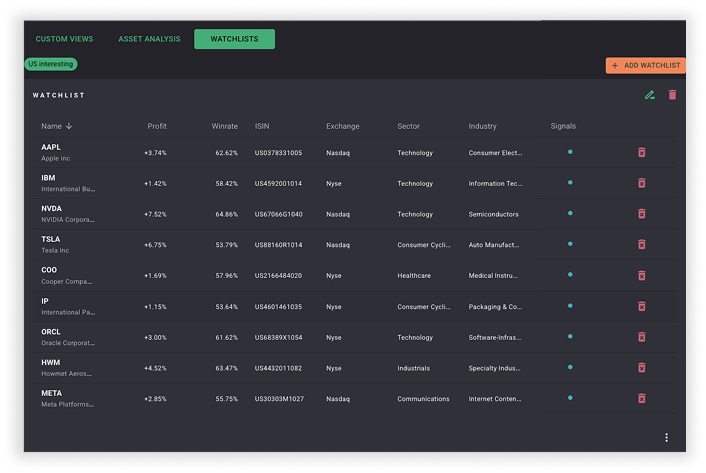Click the Software-Infras... industry cell

[x=495, y=338]
